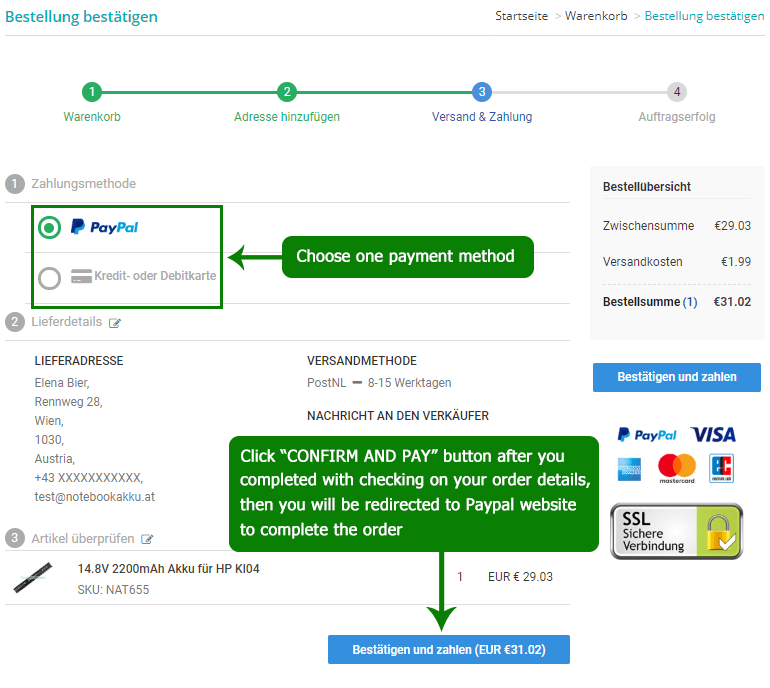Click edit icon next to Artikel überprüfen
Screen dimensions: 770x688
(x=147, y=539)
